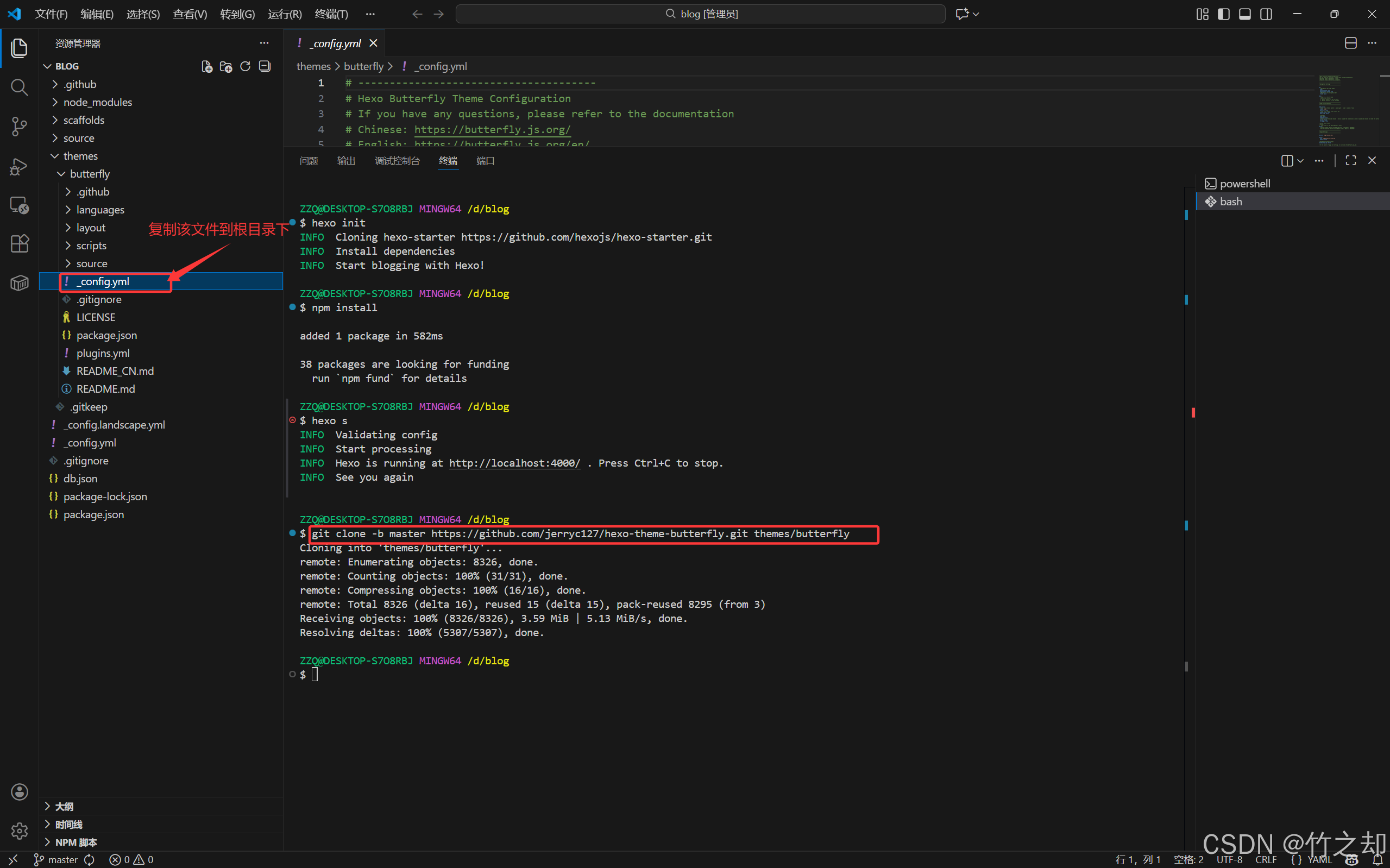This screenshot has height=868, width=1390.
Task: Expand the node_modules folder
Action: pyautogui.click(x=98, y=102)
